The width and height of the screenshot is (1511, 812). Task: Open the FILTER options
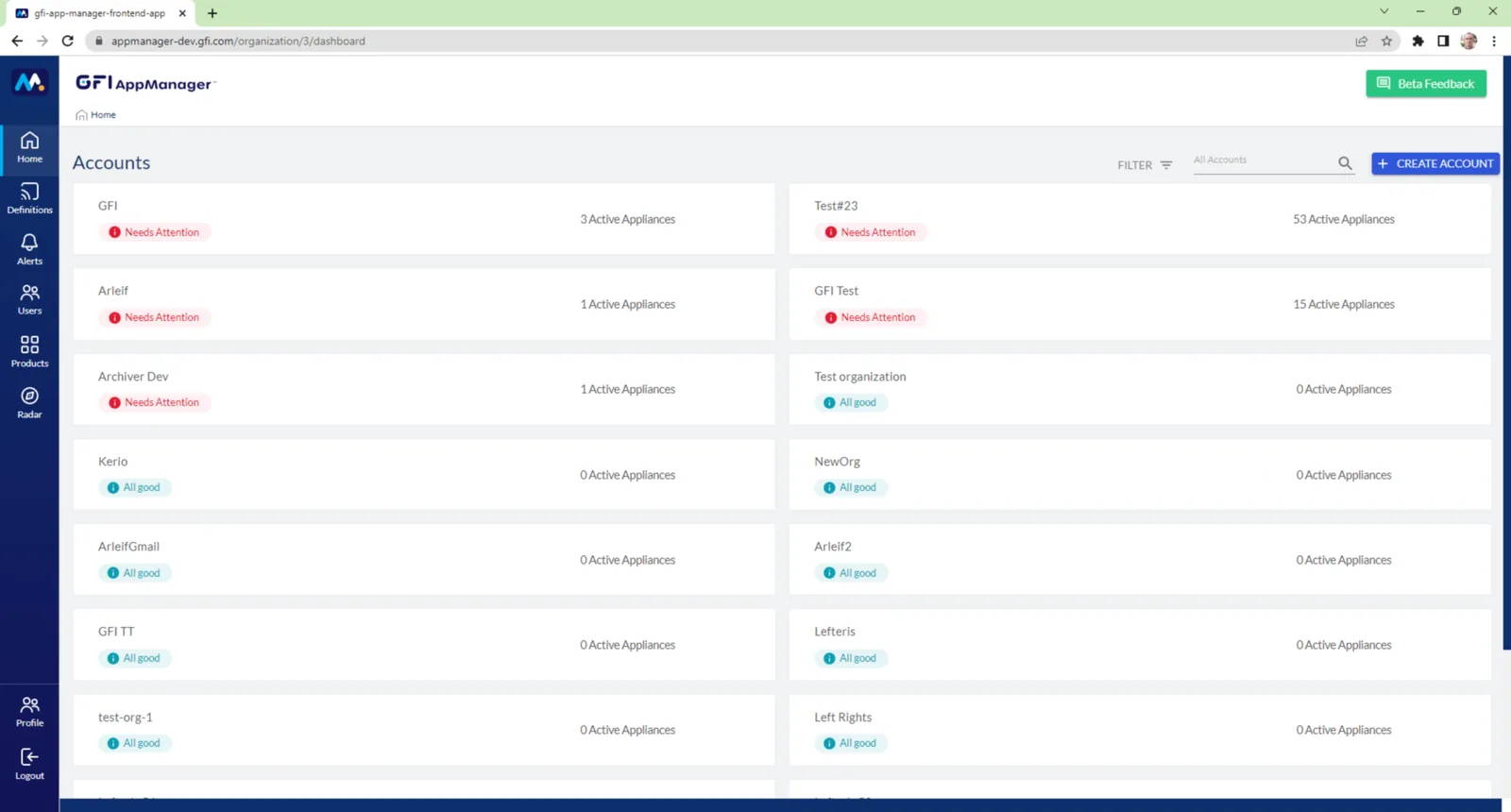click(1145, 165)
